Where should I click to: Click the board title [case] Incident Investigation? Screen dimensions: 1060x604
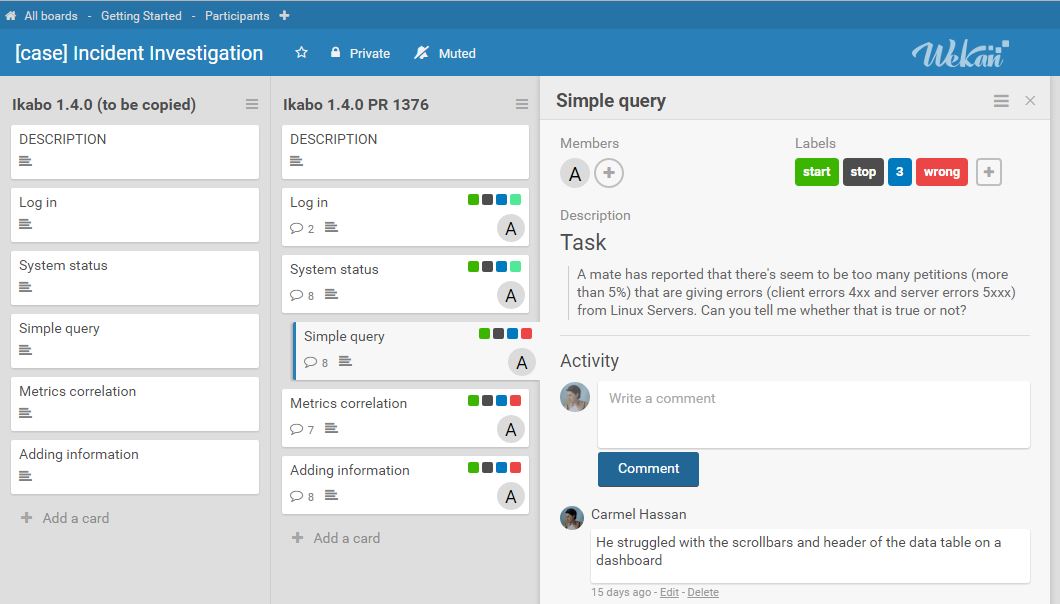point(139,53)
